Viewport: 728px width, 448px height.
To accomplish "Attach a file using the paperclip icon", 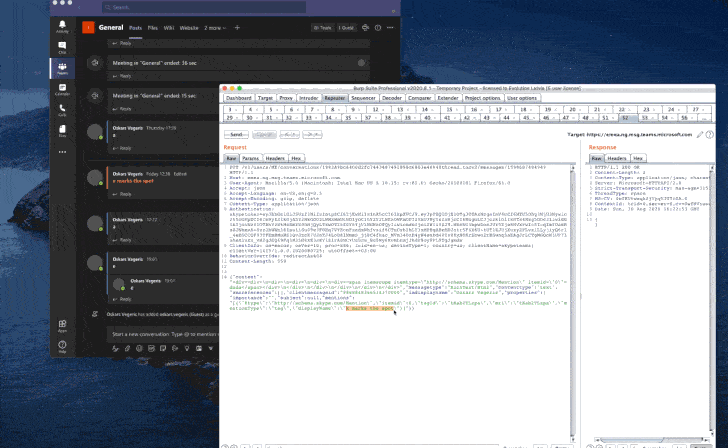I will tap(127, 348).
